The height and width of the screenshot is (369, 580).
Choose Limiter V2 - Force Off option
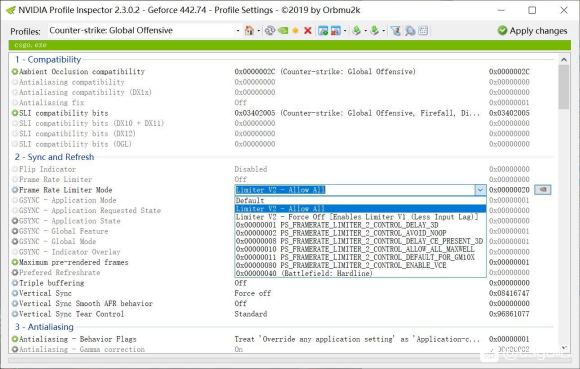[x=360, y=217]
